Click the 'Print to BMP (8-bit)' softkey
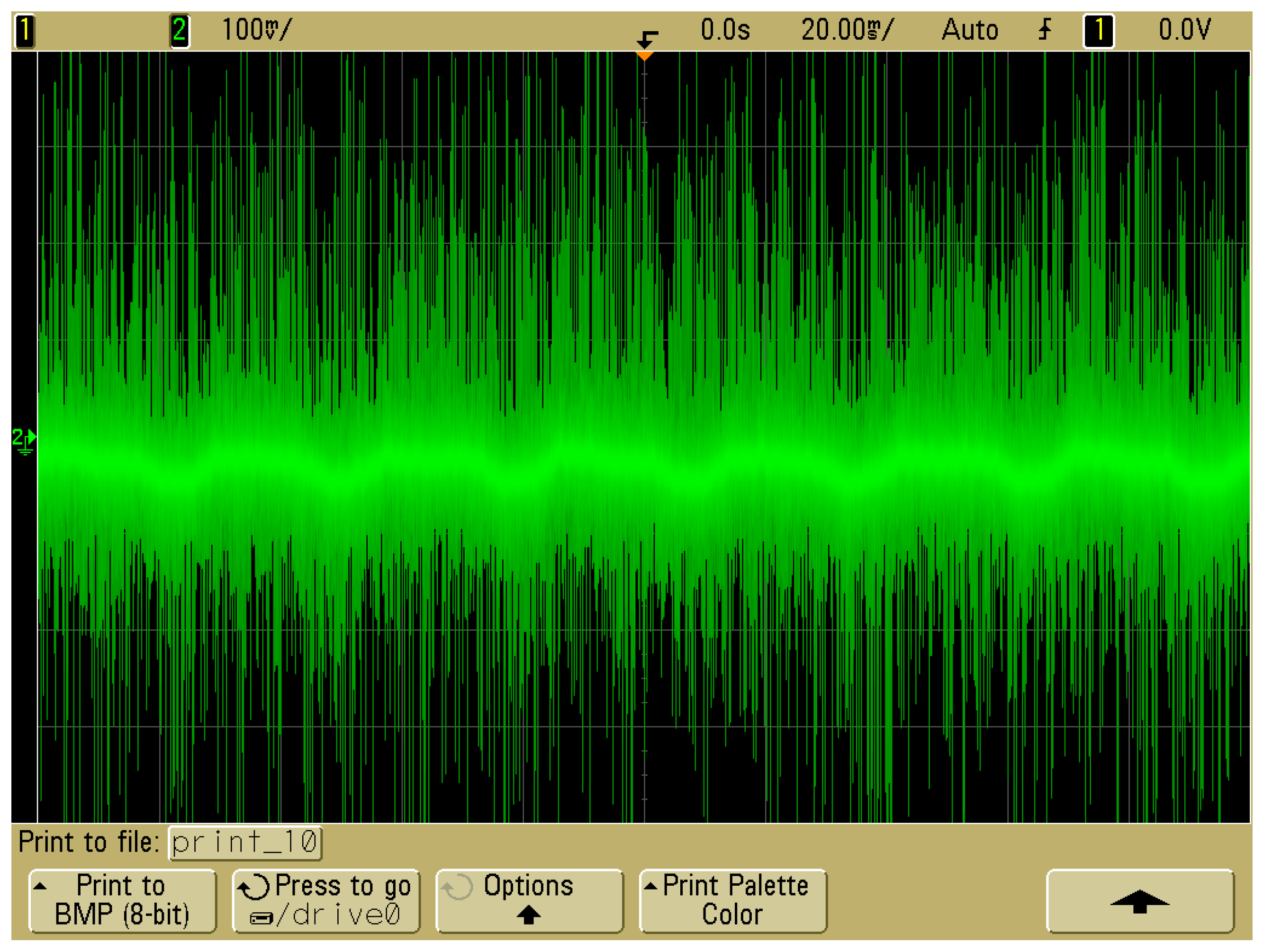The image size is (1263, 952). coord(122,901)
